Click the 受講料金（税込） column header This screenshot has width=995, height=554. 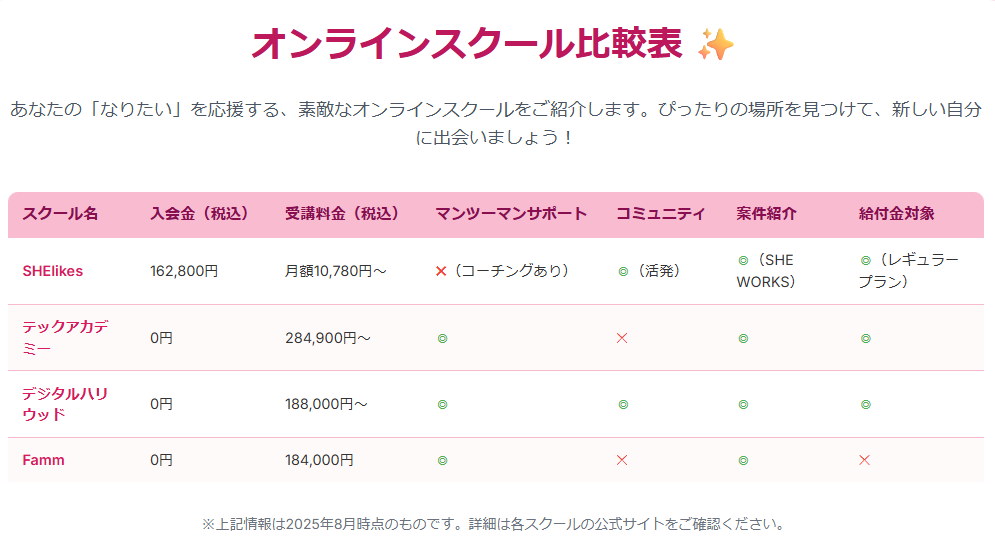click(x=345, y=214)
